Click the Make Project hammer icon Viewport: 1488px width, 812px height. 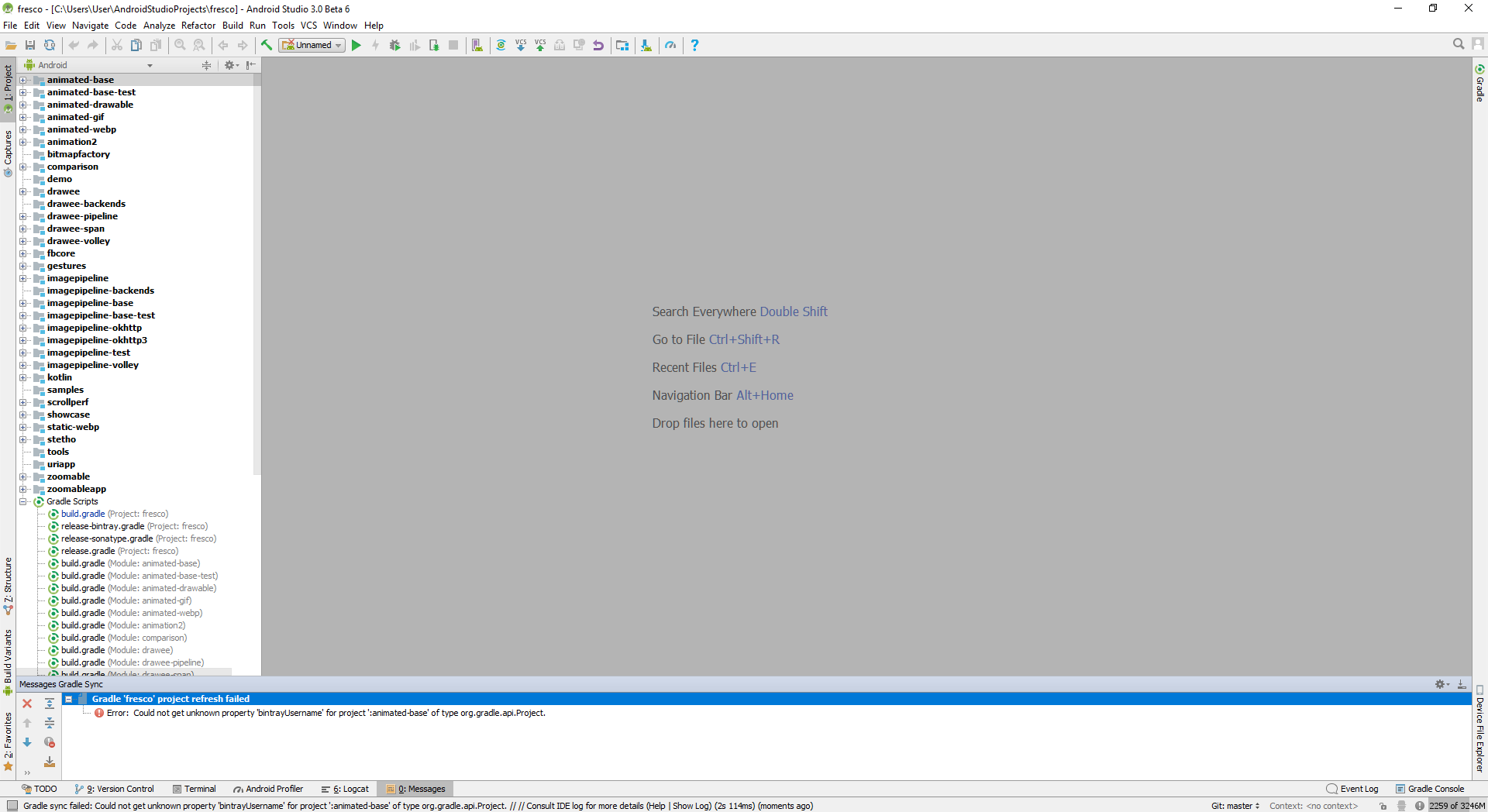[266, 45]
